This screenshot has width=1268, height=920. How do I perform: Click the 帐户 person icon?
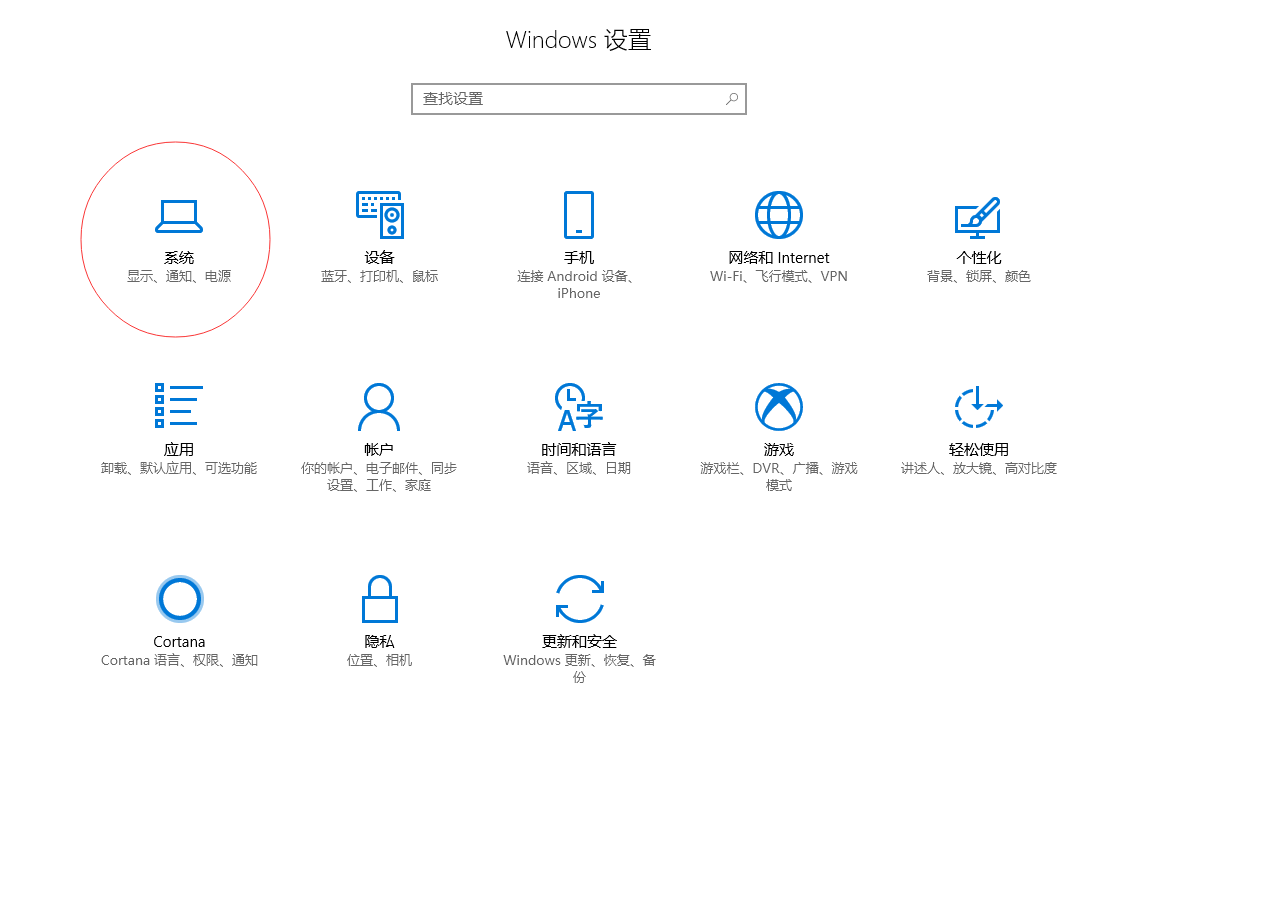[379, 407]
